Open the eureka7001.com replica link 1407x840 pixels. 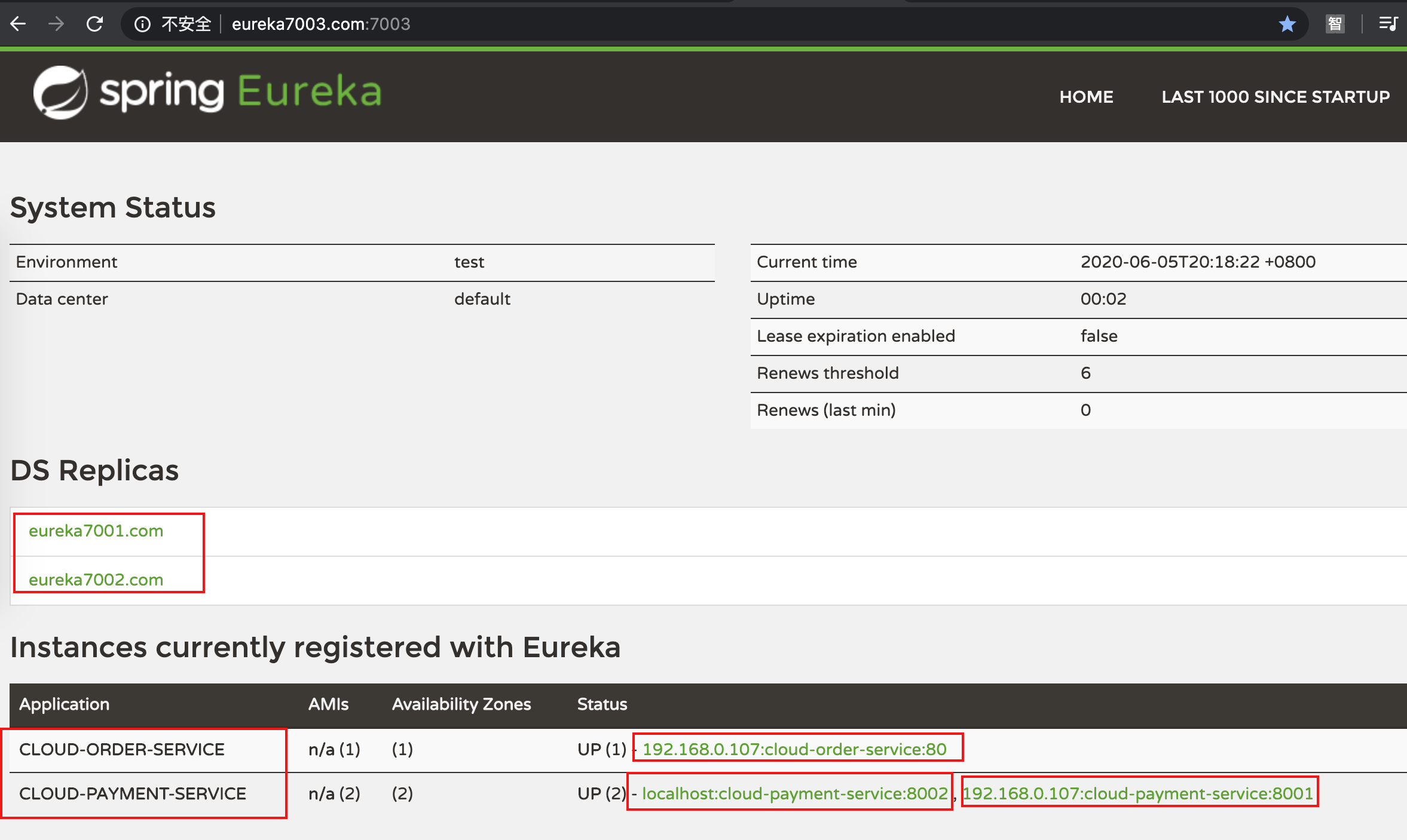click(96, 531)
